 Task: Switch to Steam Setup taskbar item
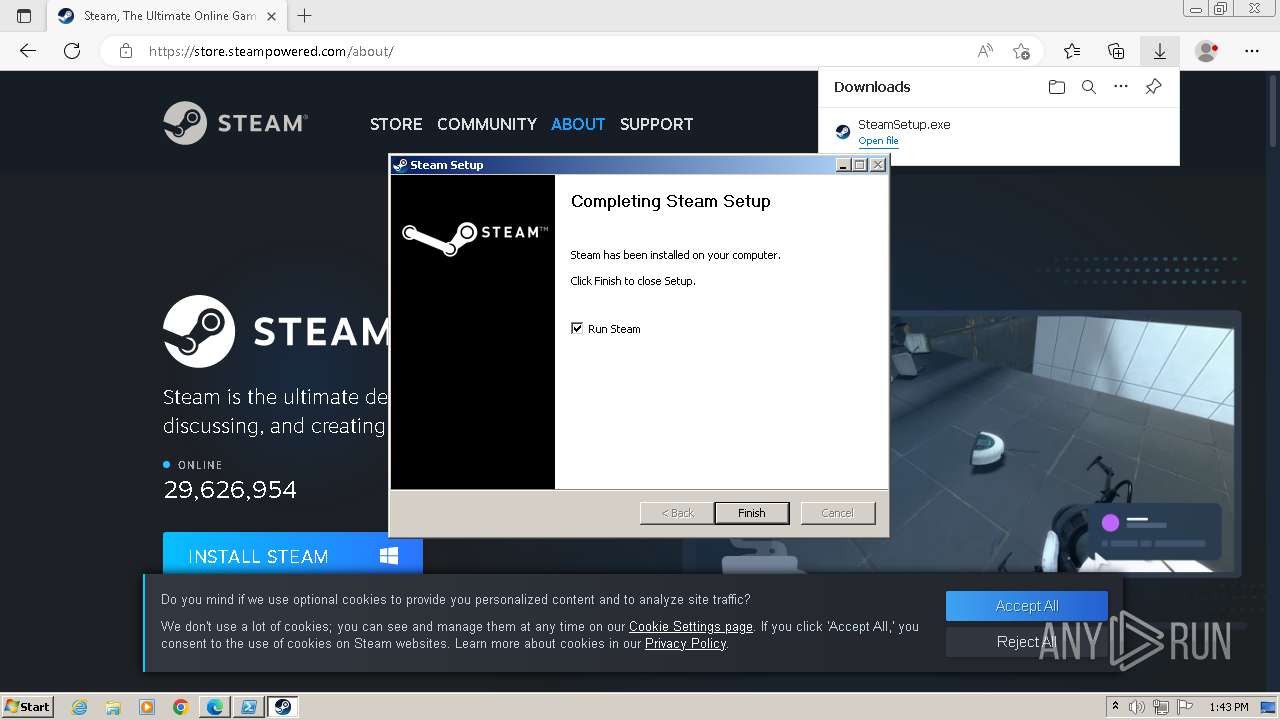tap(283, 707)
